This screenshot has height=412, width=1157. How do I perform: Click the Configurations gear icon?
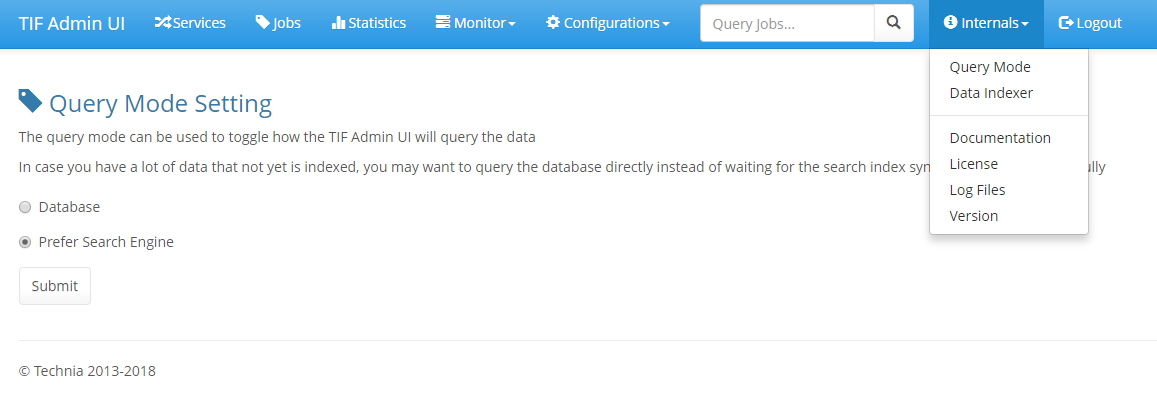(553, 23)
